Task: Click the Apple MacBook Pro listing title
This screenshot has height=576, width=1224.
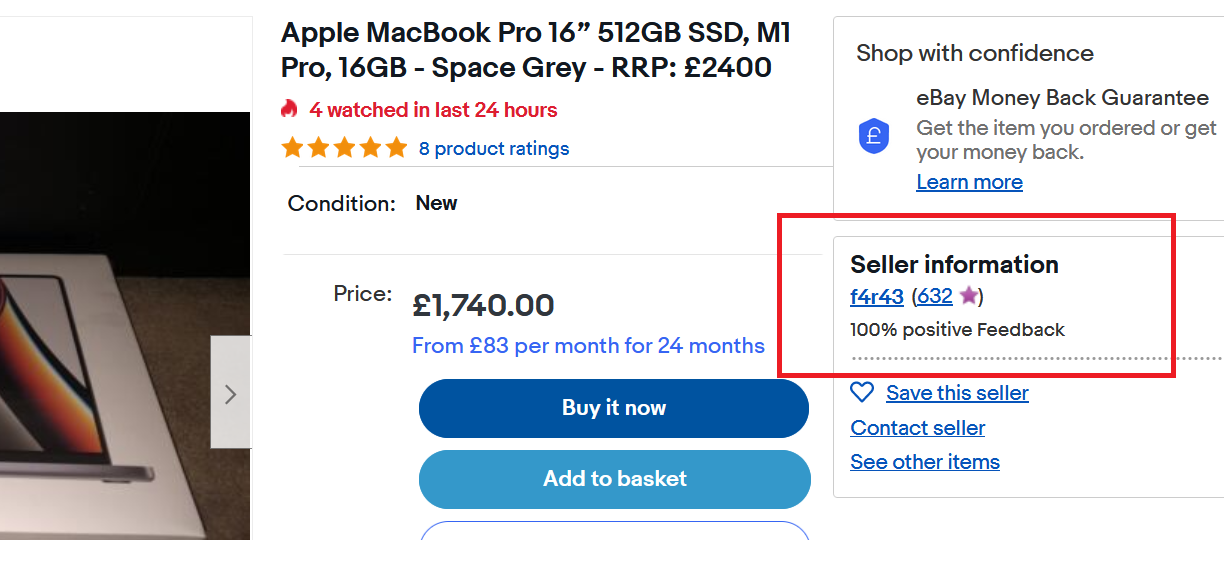Action: coord(535,50)
